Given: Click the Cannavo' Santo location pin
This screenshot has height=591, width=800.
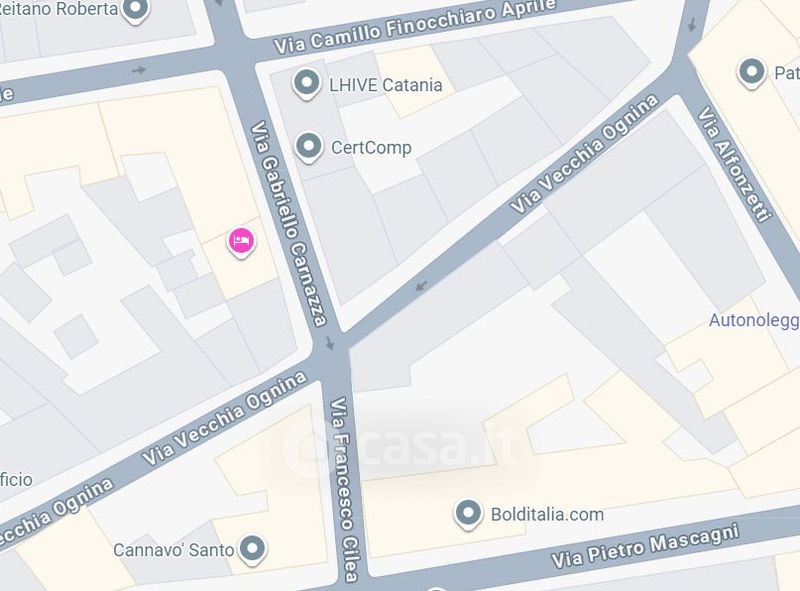Looking at the screenshot, I should tap(252, 550).
